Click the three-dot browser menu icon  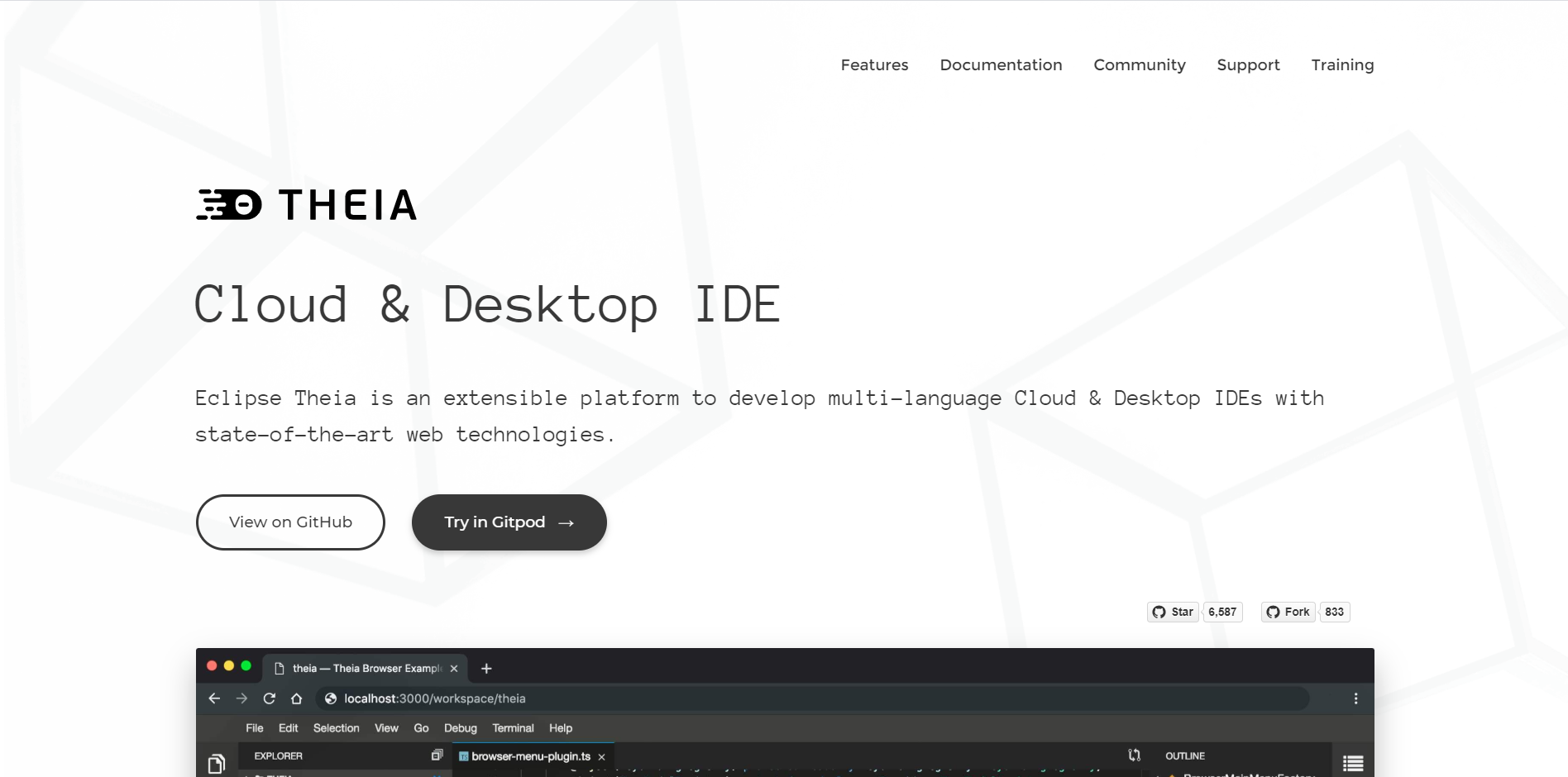(1355, 698)
